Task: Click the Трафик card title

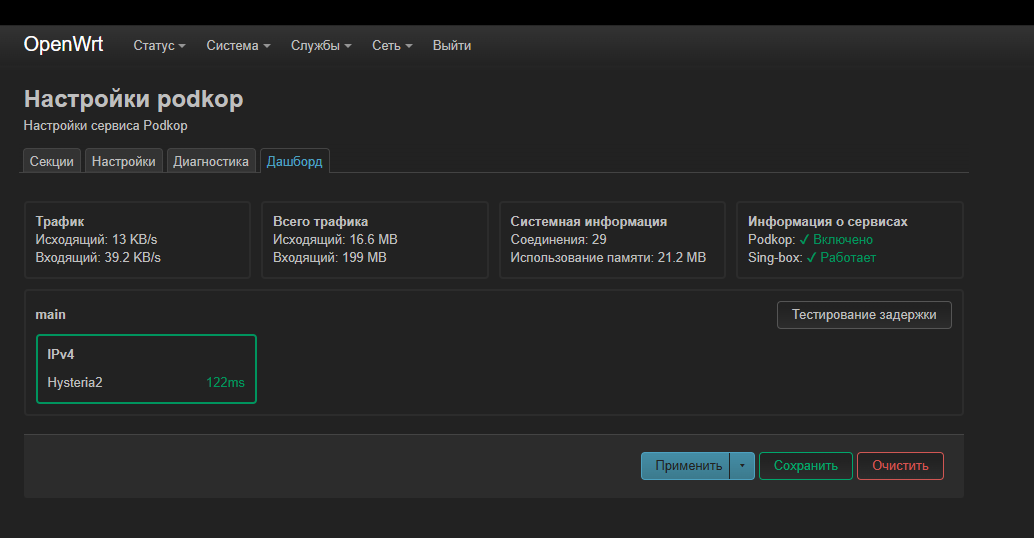Action: [60, 222]
